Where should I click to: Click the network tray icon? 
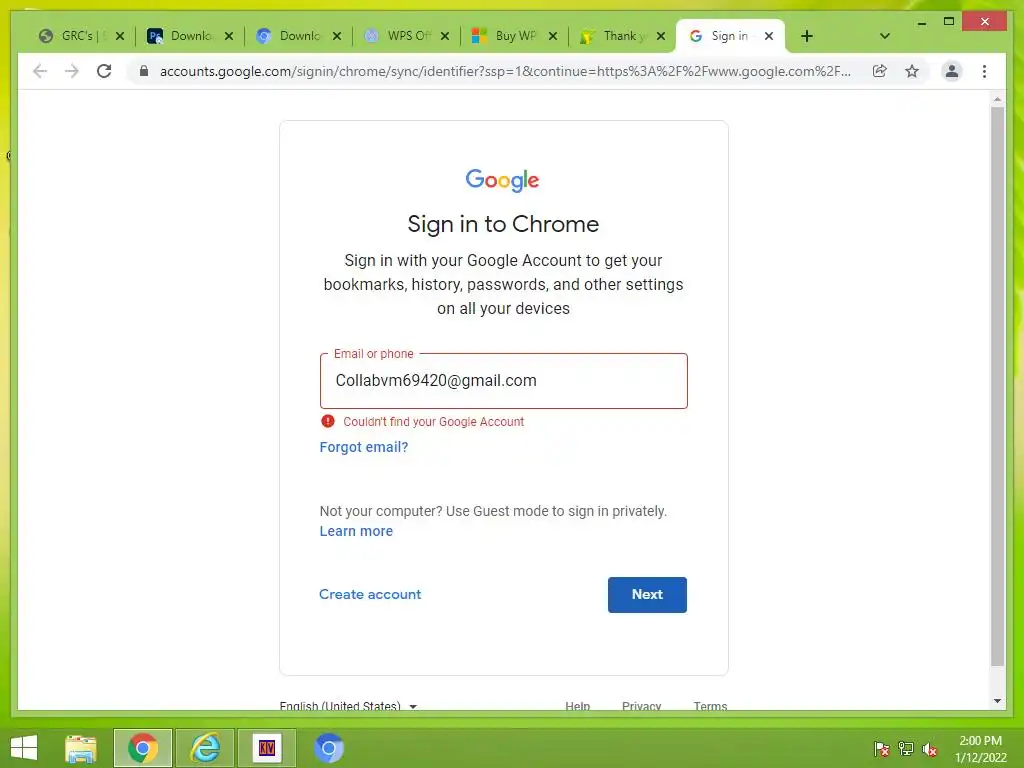pyautogui.click(x=906, y=748)
